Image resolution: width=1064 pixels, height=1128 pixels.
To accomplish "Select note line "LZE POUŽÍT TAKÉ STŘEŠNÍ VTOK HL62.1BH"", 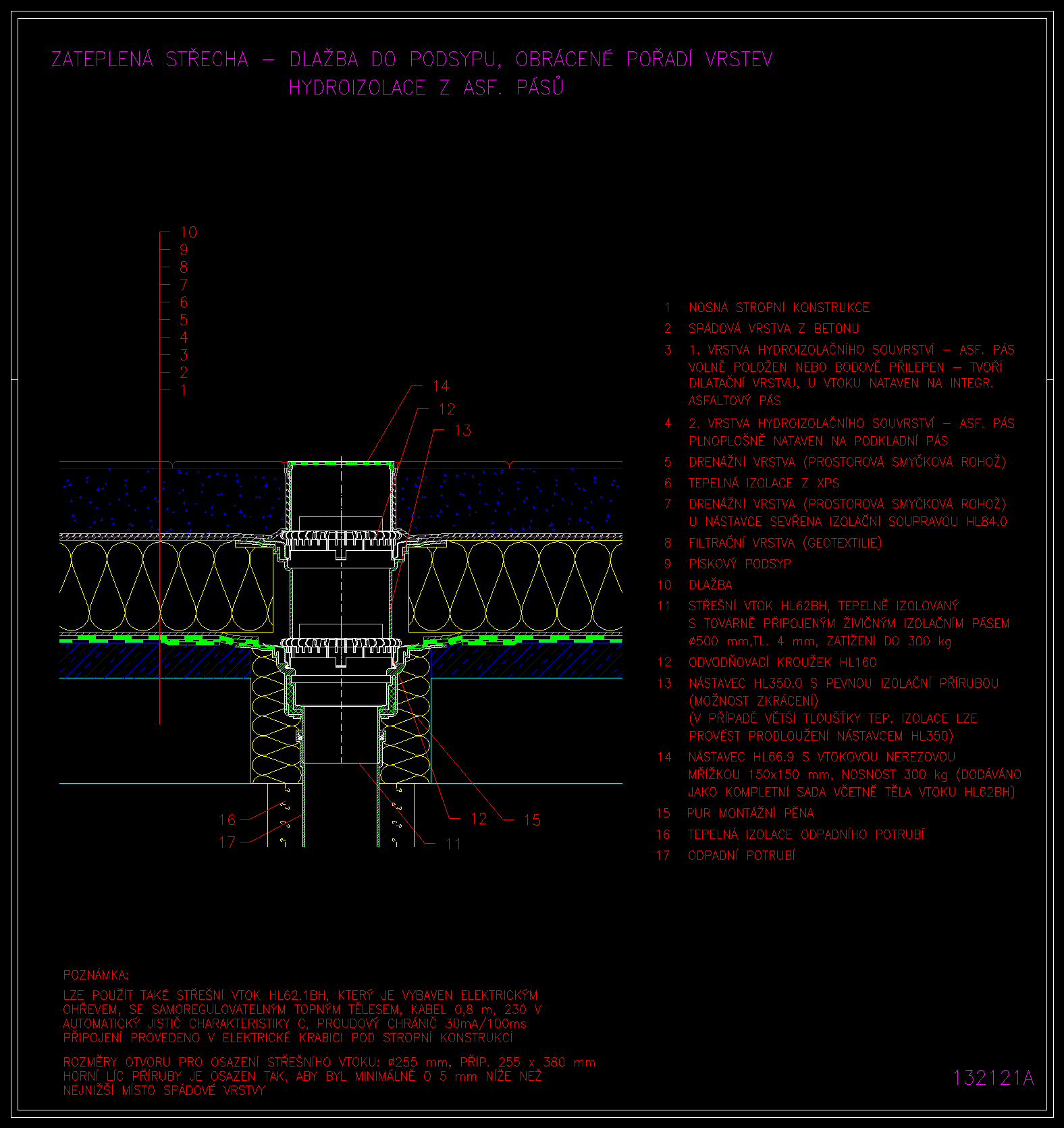I will click(300, 996).
